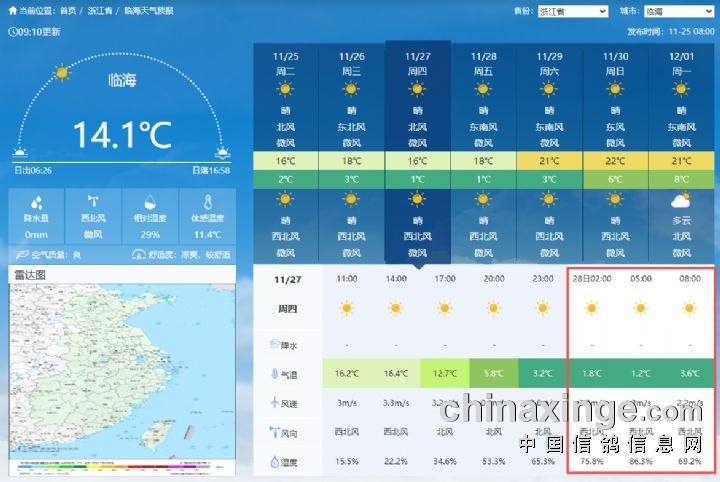Switch to the 12/01 周一 forecast tab
Image resolution: width=720 pixels, height=482 pixels.
pos(681,64)
